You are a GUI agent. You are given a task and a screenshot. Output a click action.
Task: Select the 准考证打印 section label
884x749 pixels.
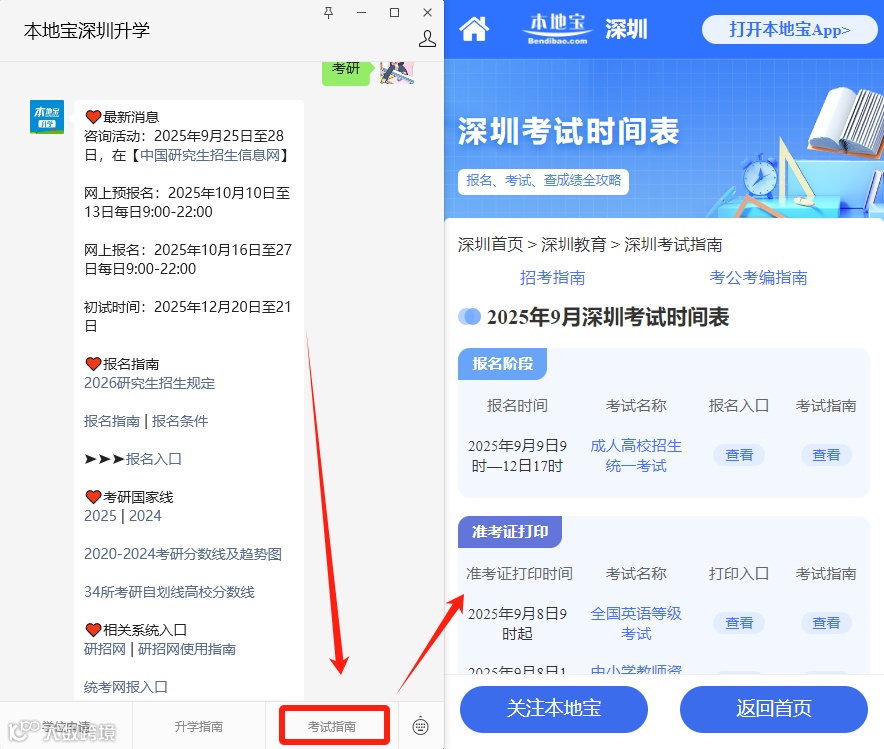click(510, 531)
